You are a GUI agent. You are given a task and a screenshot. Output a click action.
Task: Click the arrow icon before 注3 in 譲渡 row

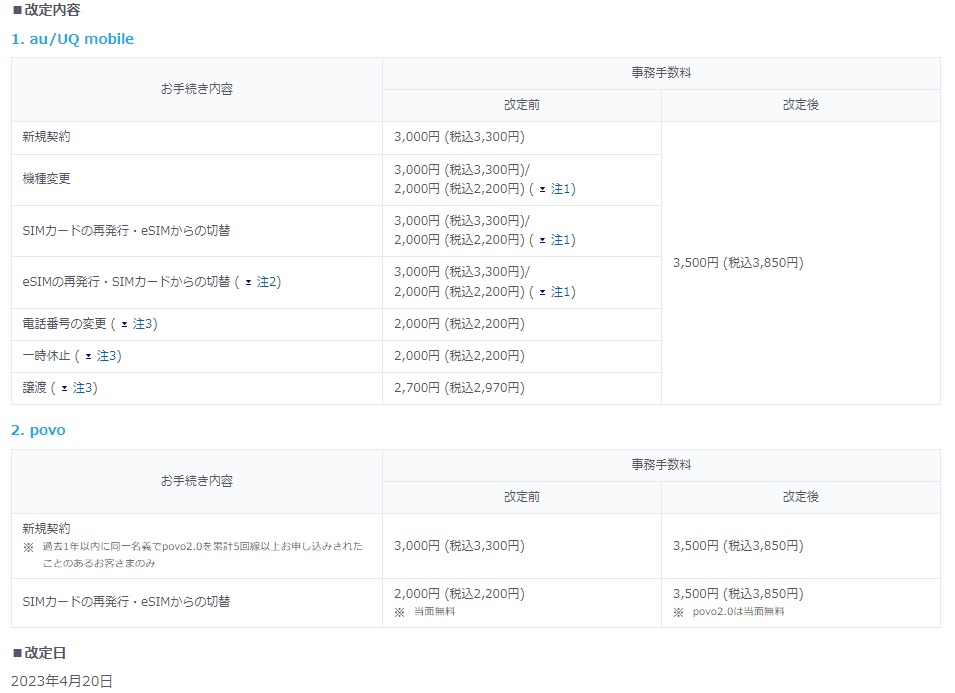coord(64,387)
